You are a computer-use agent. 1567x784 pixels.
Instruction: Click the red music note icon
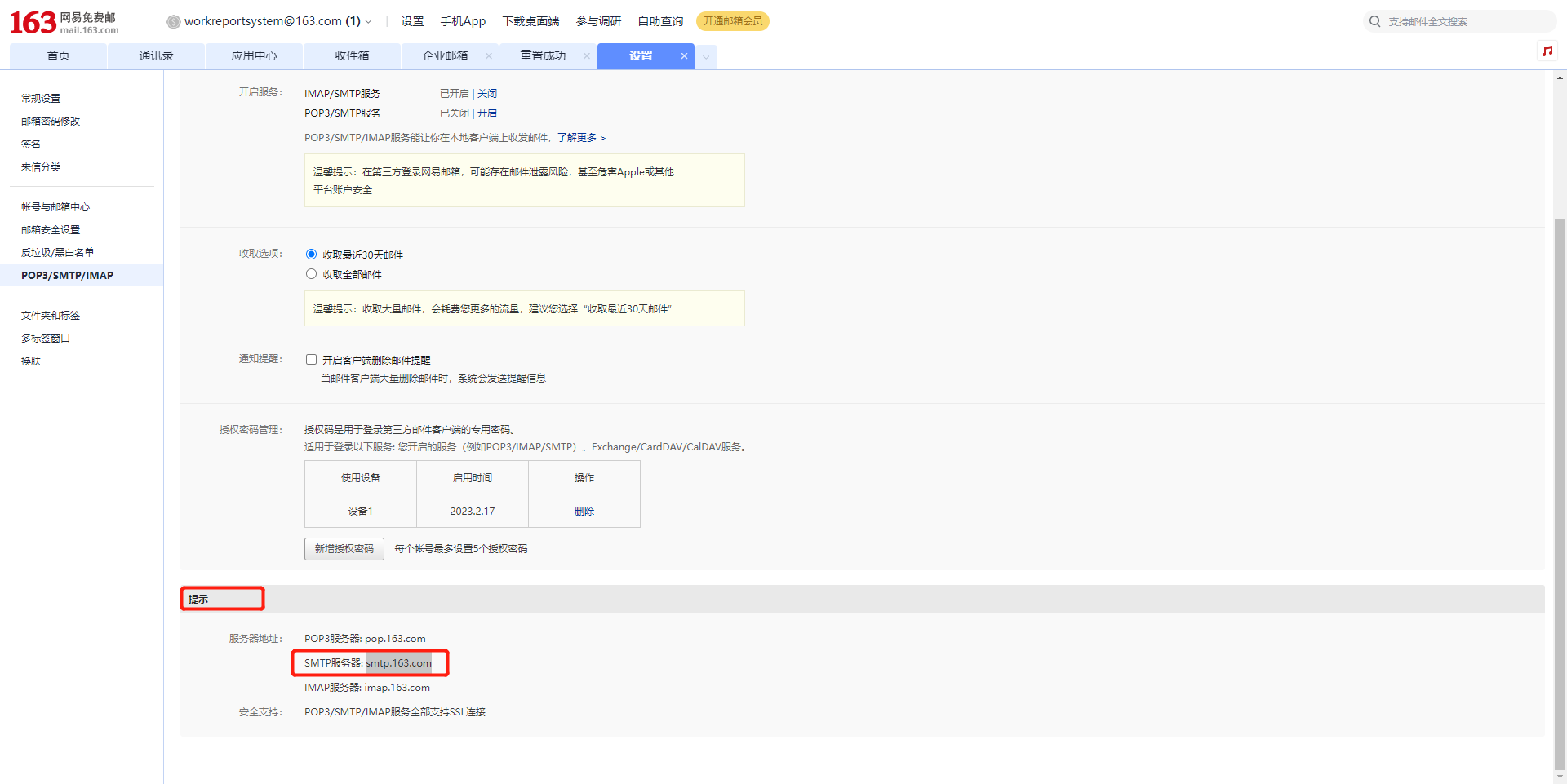(x=1547, y=51)
